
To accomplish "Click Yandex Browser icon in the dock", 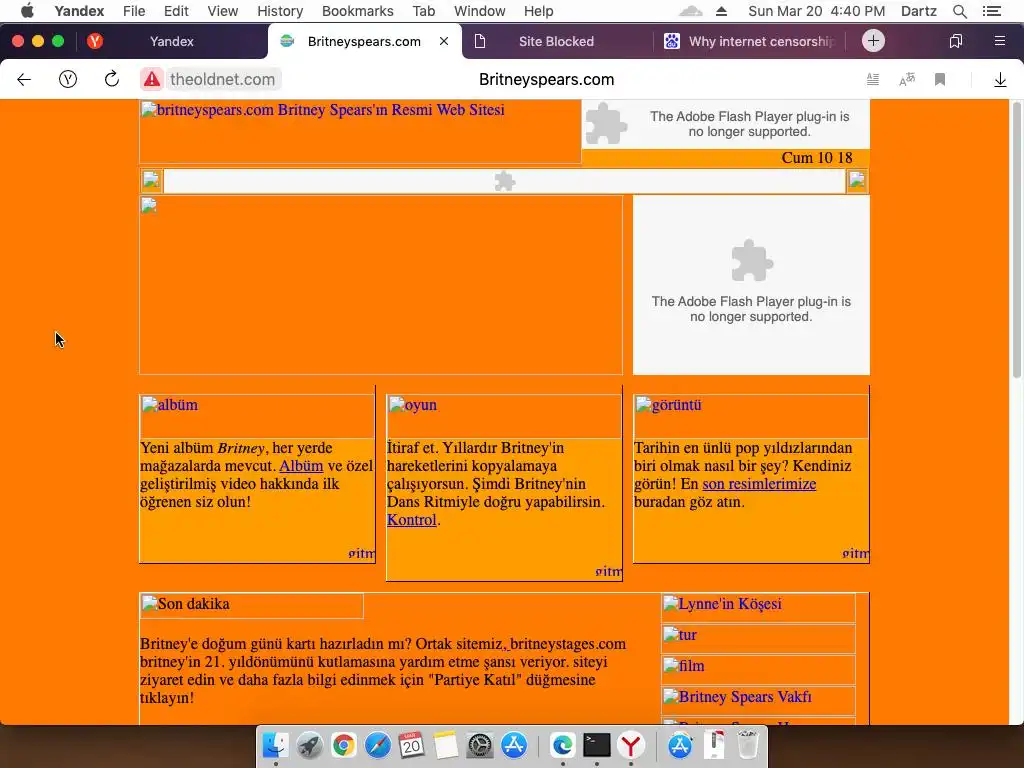I will [630, 745].
